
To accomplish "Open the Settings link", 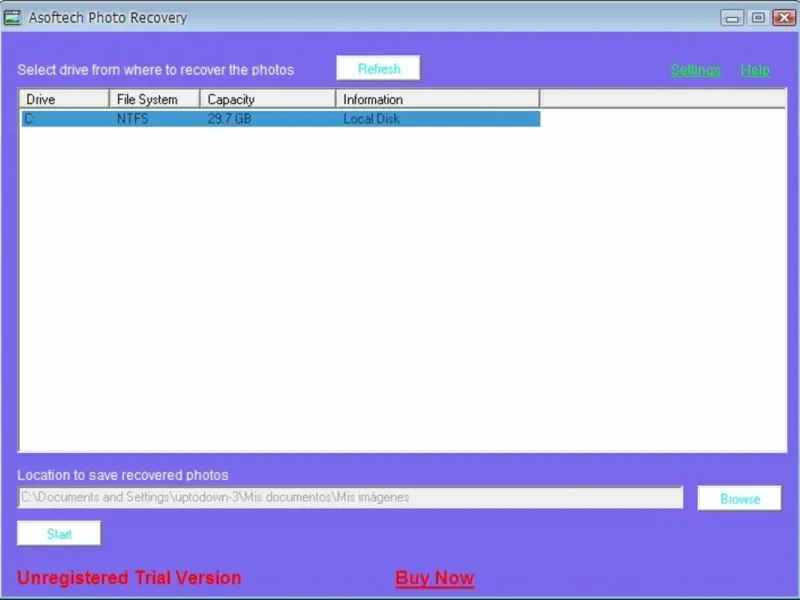I will [695, 70].
